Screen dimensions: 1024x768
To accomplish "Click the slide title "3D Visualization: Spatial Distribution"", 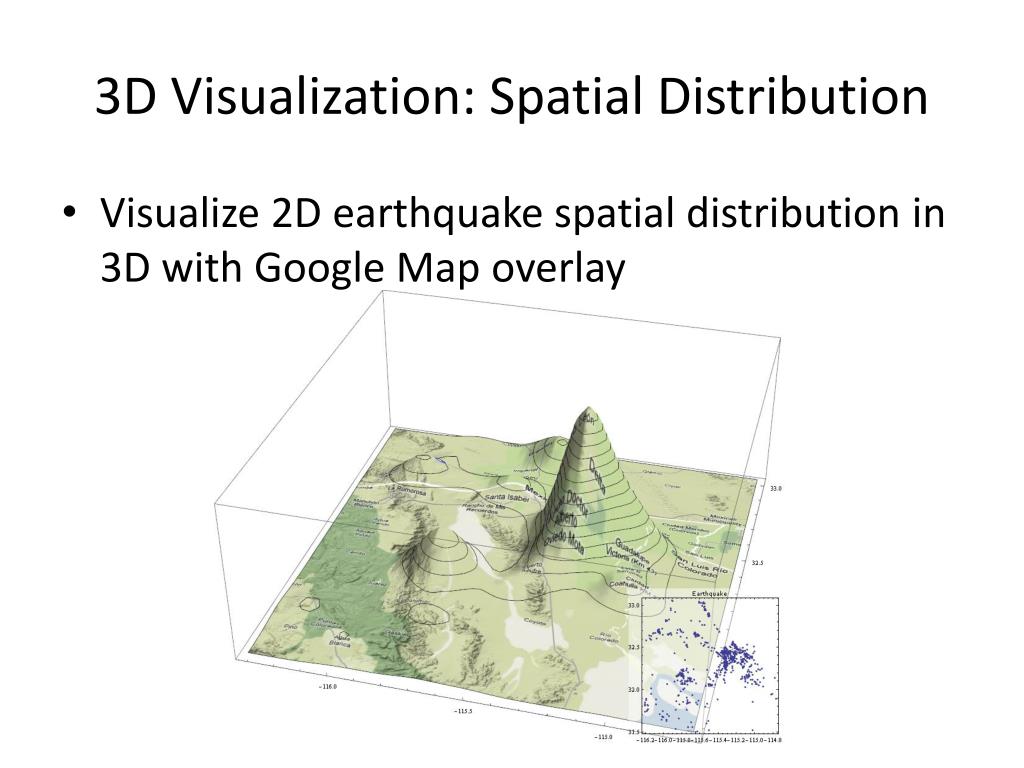I will 511,97.
